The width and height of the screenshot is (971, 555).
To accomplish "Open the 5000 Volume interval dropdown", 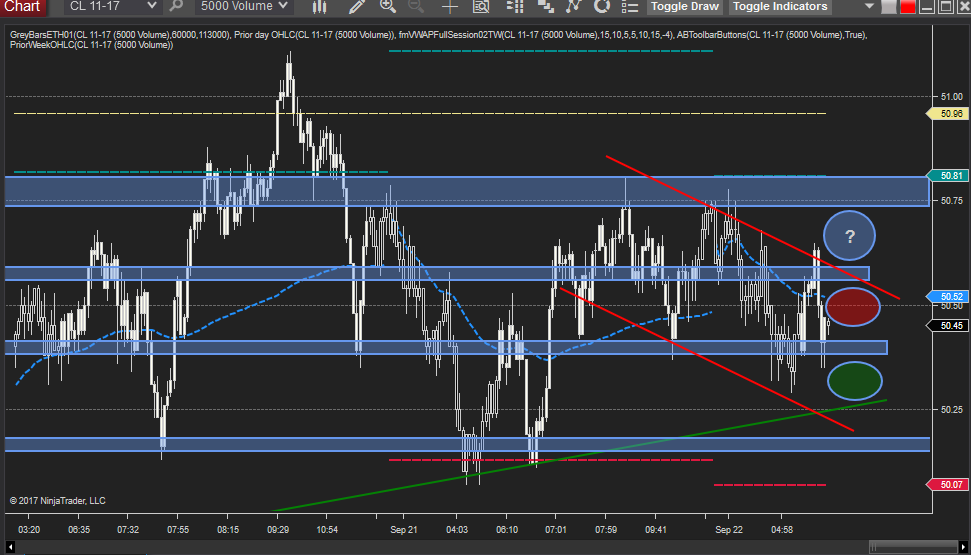I will click(243, 7).
